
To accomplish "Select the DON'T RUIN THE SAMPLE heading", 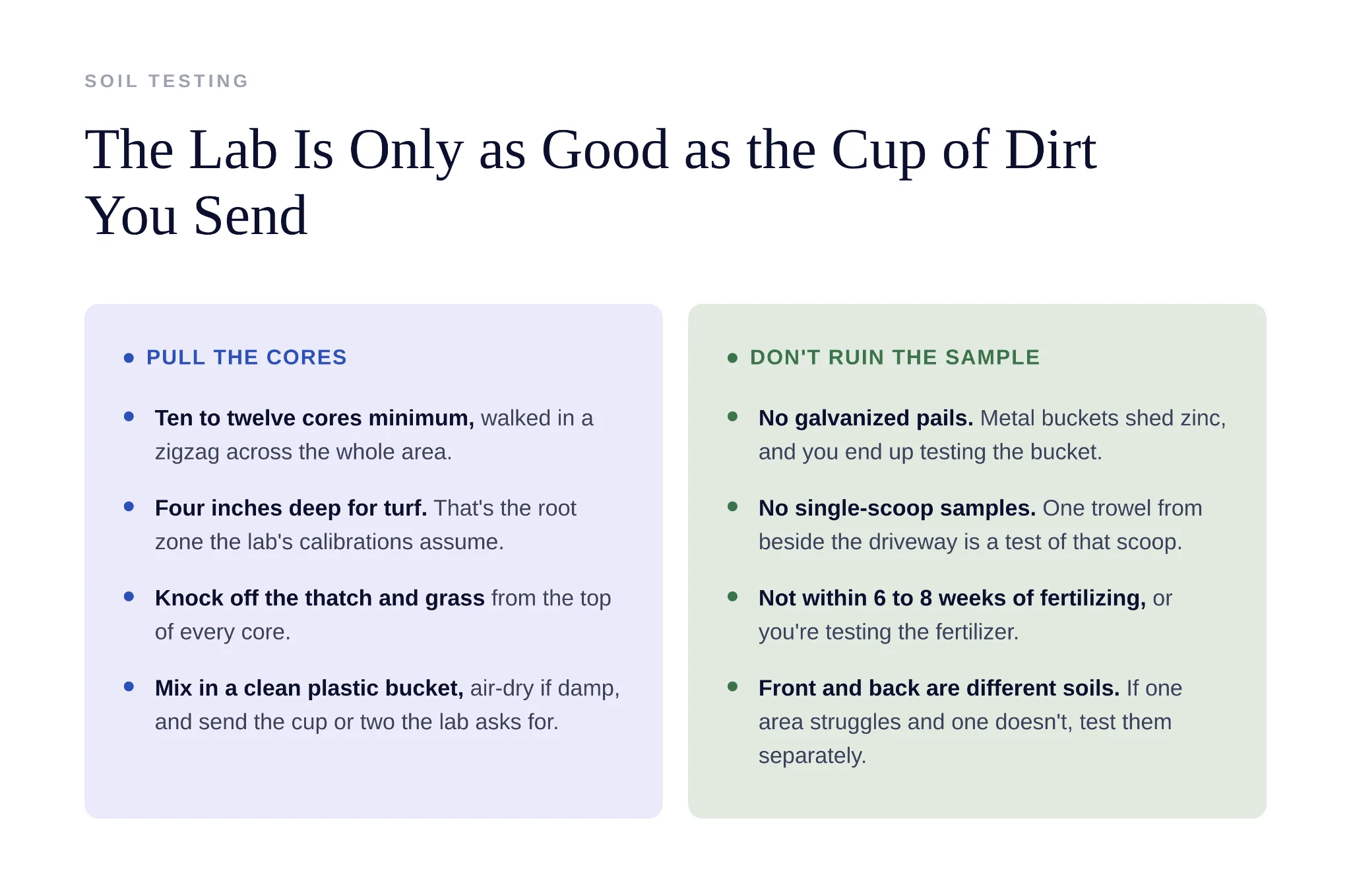I will tap(895, 357).
